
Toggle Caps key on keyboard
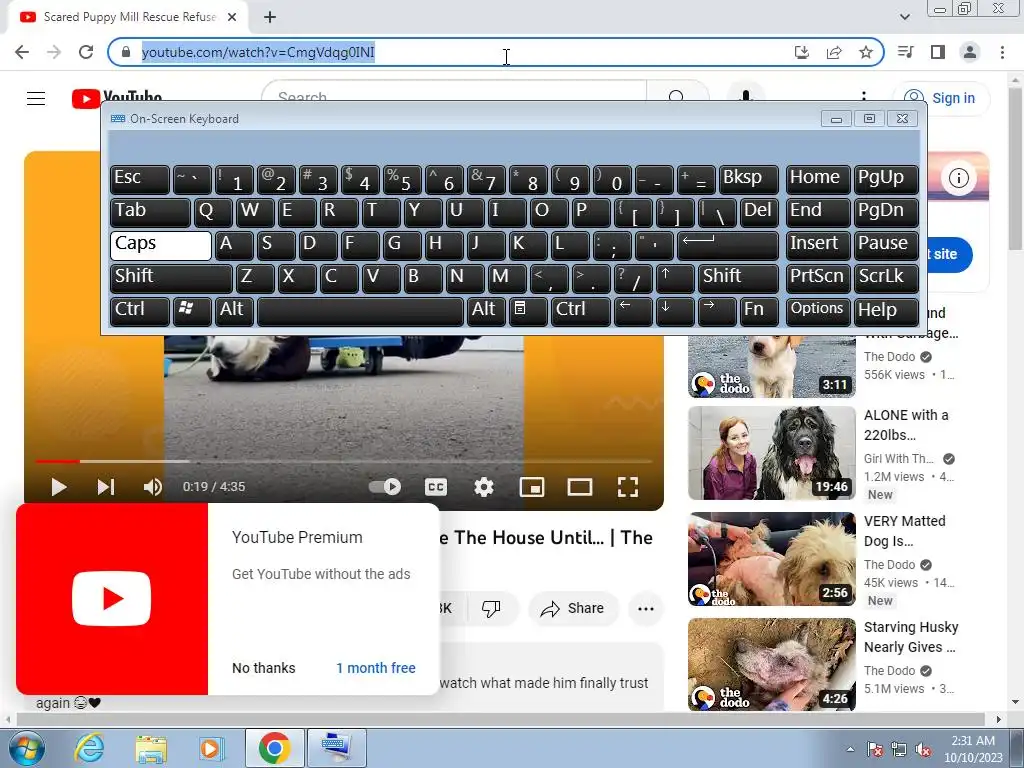point(161,246)
